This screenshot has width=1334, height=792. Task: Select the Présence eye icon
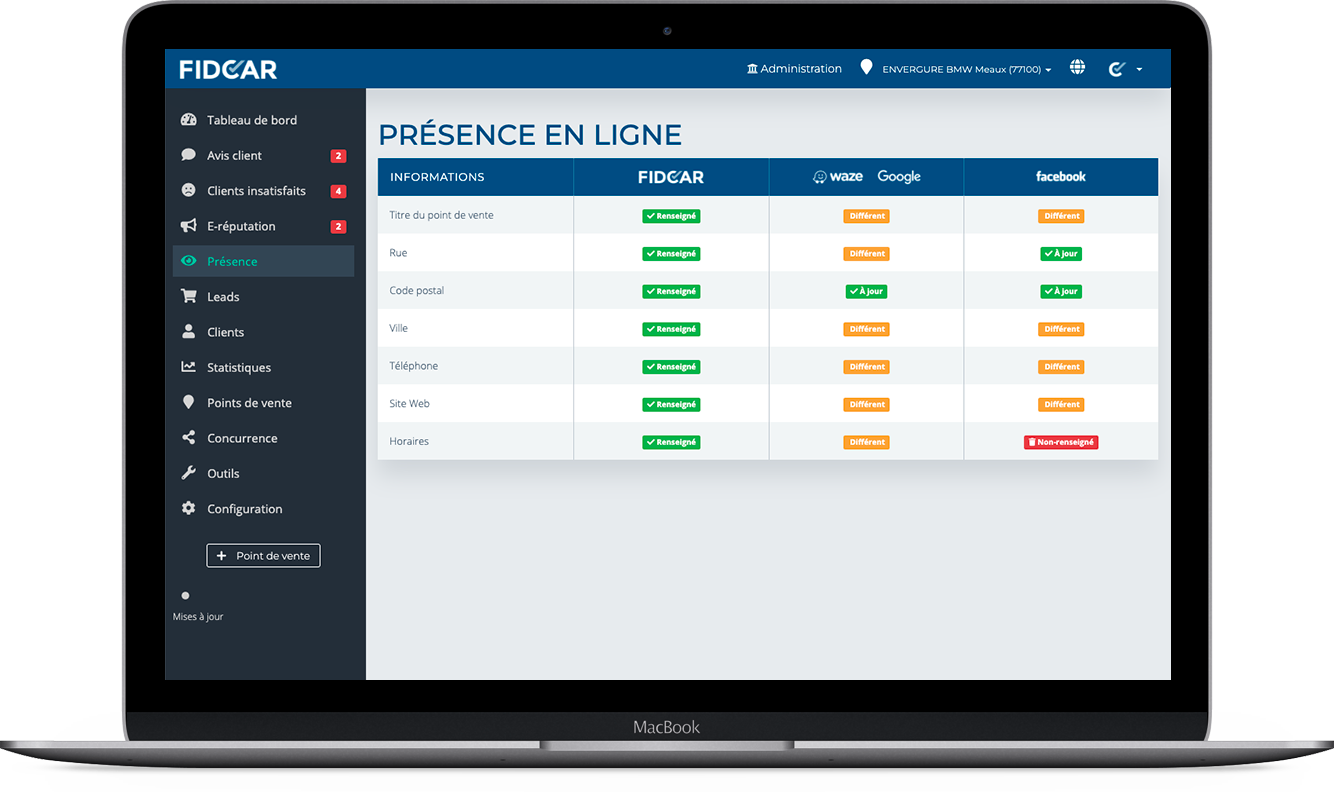coord(189,261)
